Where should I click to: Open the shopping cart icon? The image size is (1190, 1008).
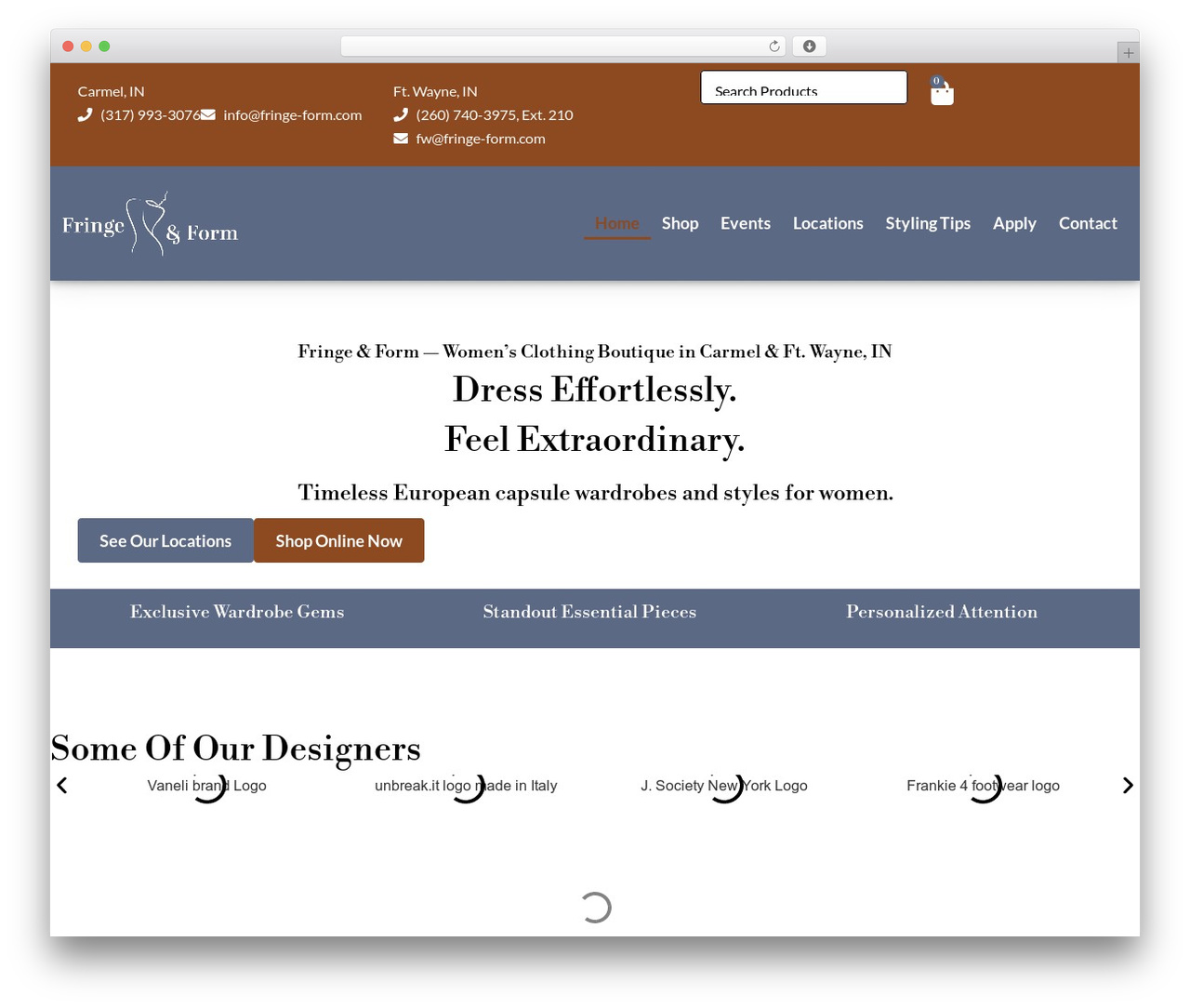tap(942, 91)
